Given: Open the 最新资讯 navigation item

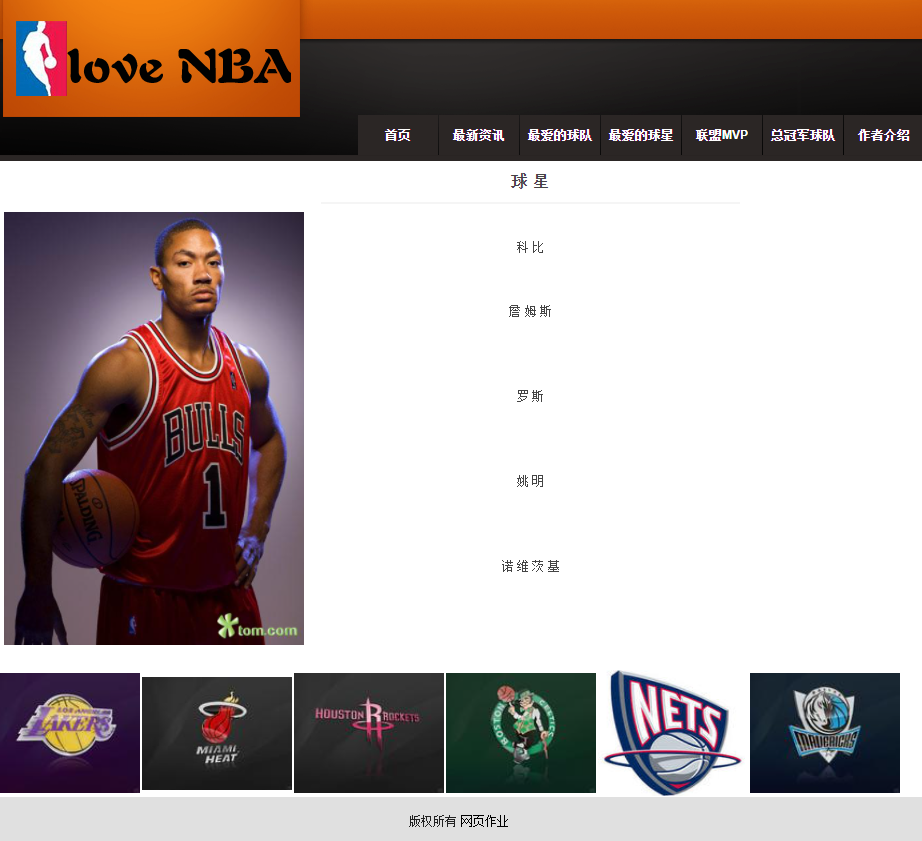Looking at the screenshot, I should [478, 135].
